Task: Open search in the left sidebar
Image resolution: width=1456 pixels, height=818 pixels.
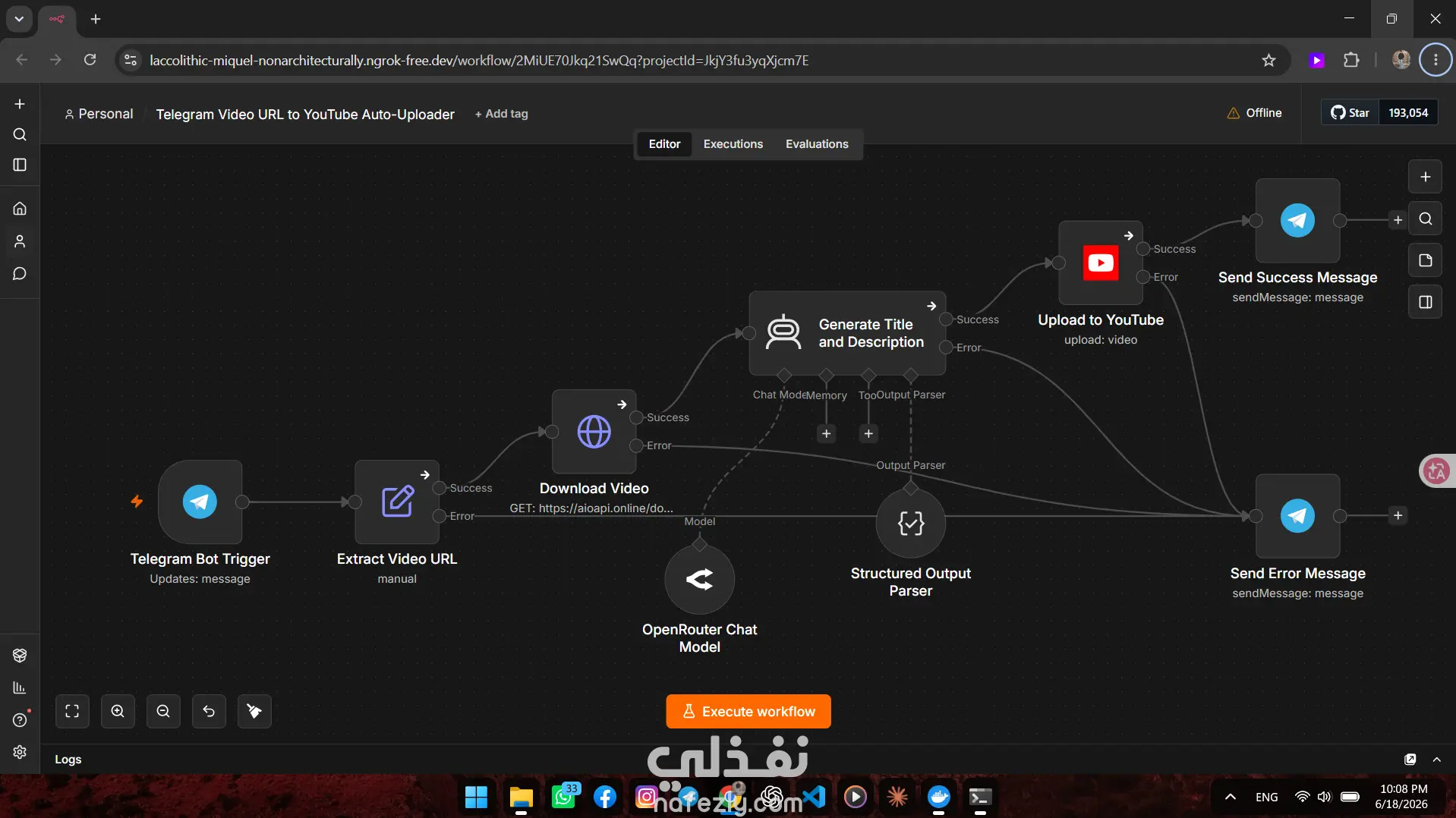Action: (x=20, y=134)
